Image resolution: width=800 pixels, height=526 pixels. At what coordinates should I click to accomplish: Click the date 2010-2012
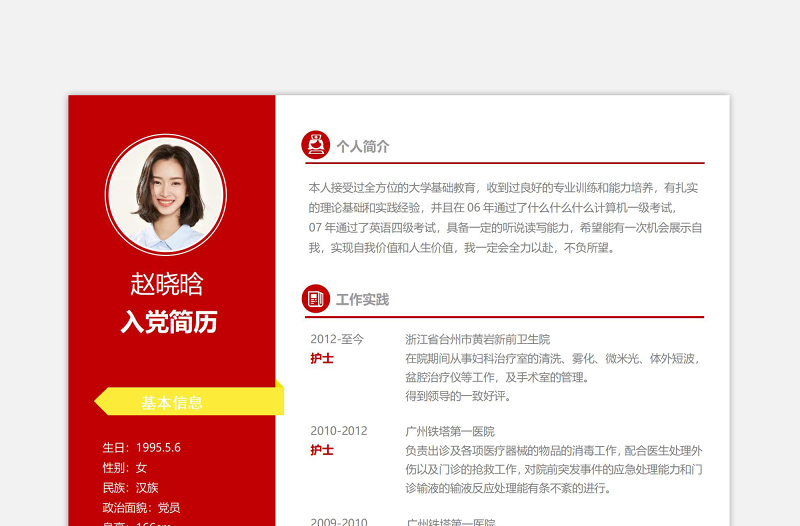(339, 431)
